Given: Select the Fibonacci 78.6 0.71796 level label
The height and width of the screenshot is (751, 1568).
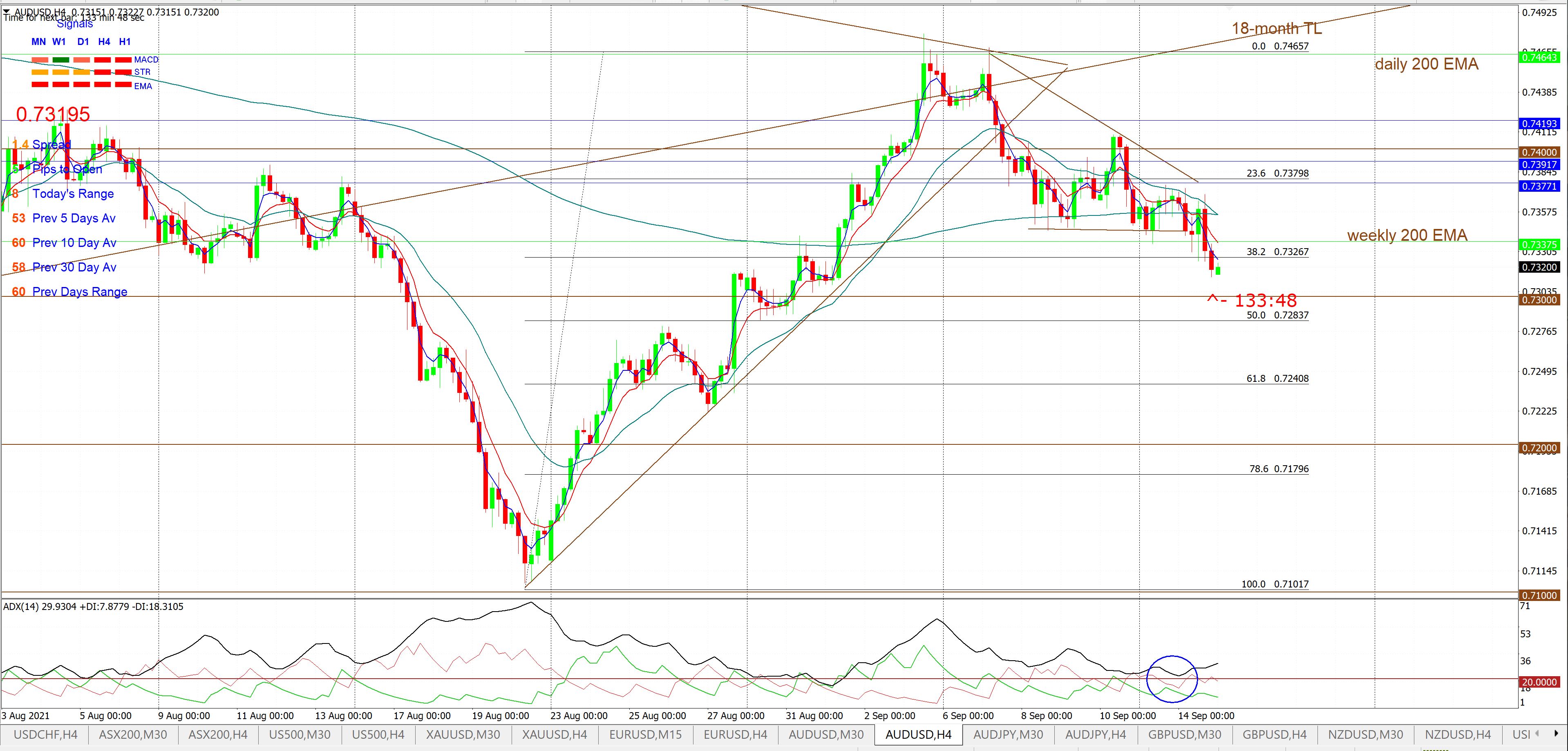Looking at the screenshot, I should [1278, 469].
